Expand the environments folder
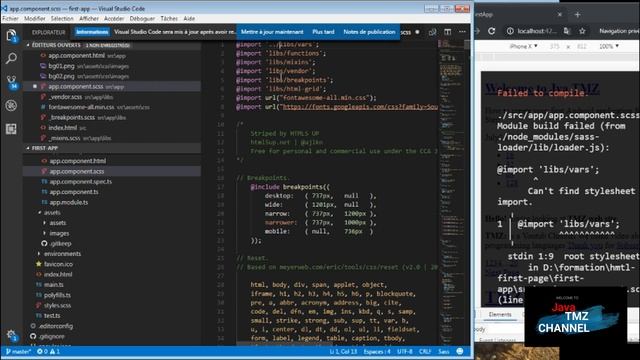Image resolution: width=640 pixels, height=360 pixels. tap(62, 254)
